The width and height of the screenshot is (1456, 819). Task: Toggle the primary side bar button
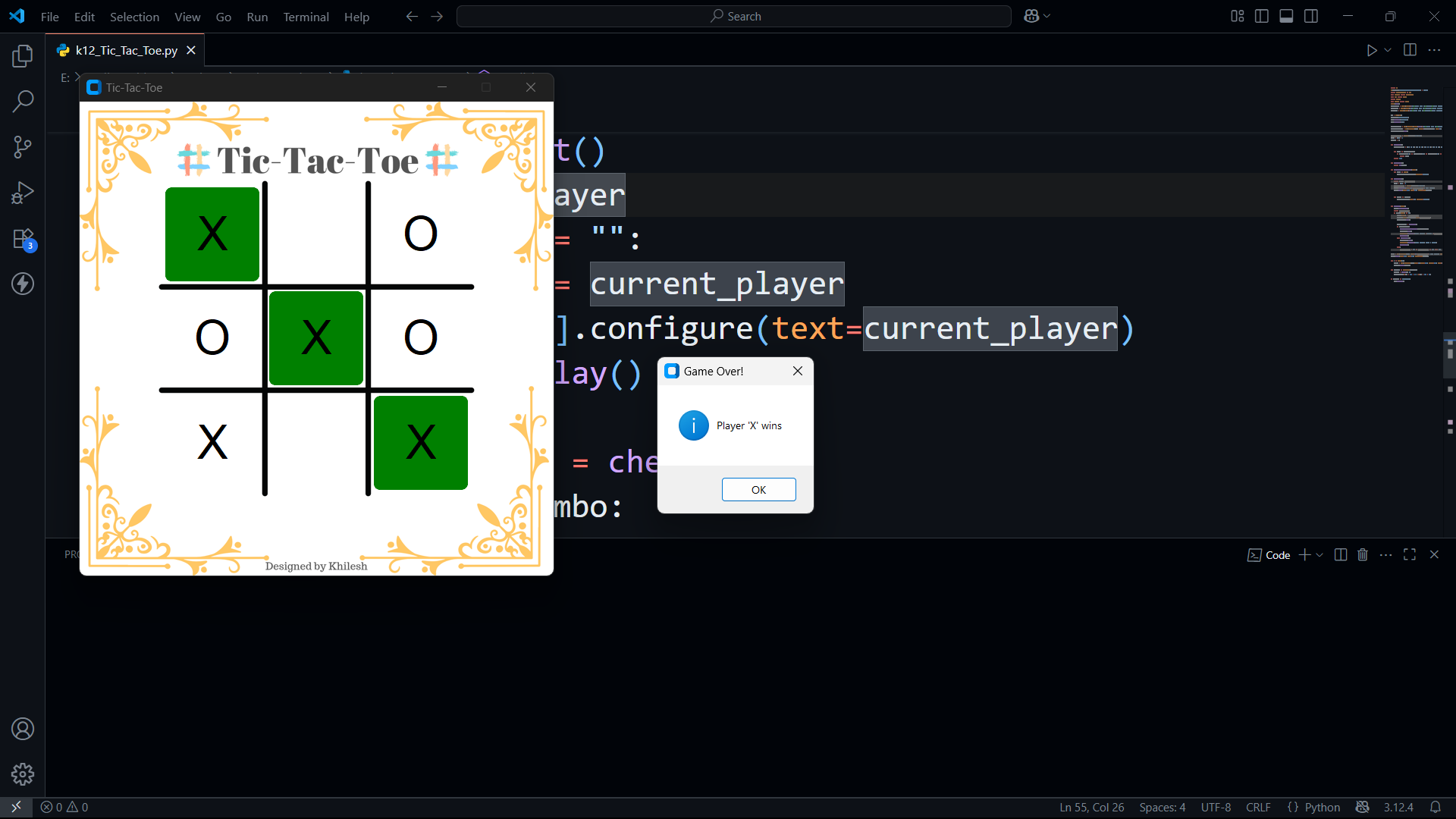(x=1262, y=16)
